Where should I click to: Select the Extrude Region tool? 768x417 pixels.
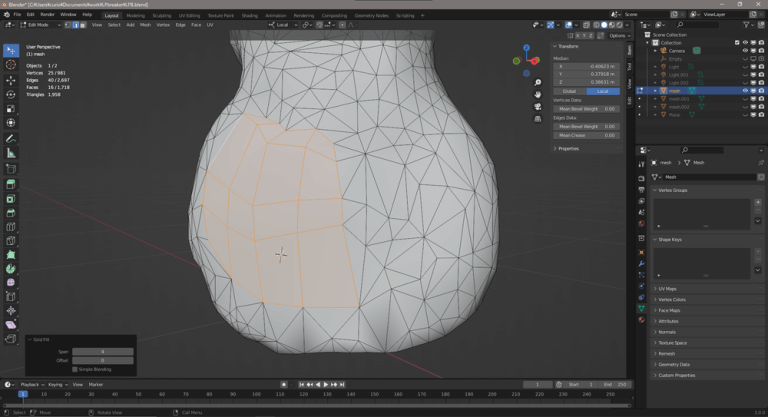(11, 184)
